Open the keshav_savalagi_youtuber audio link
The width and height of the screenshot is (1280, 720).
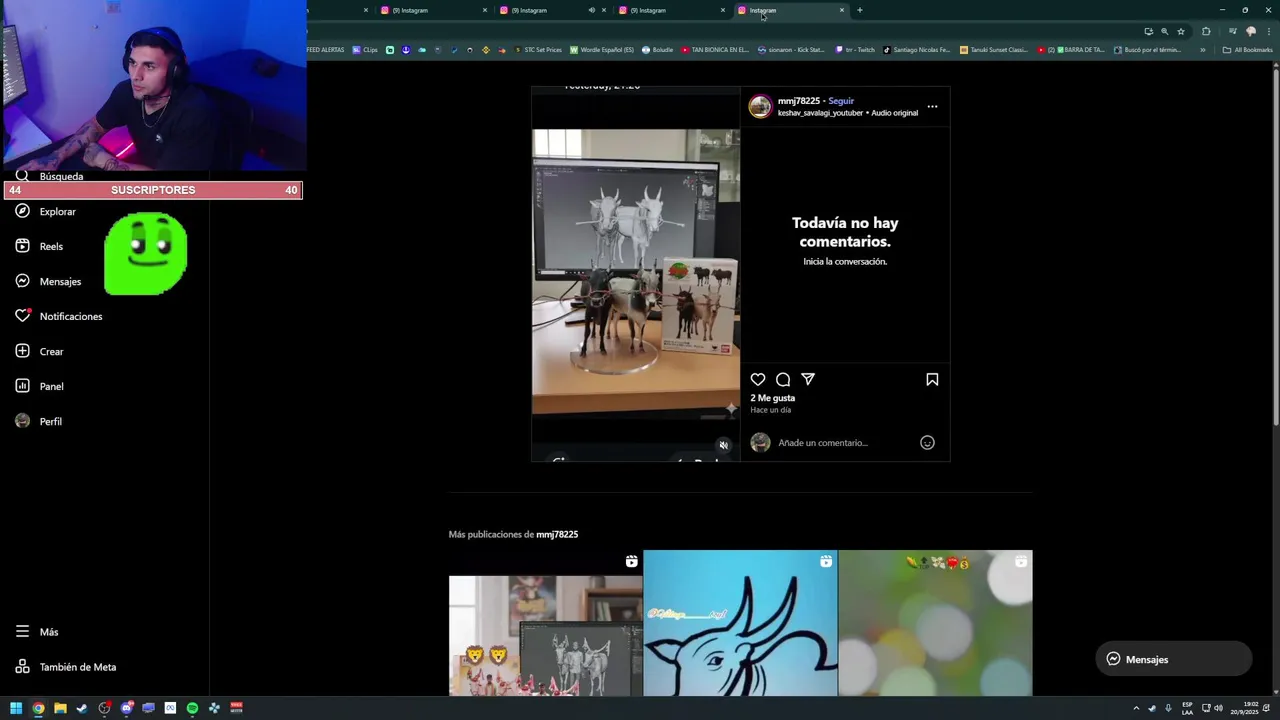[820, 113]
